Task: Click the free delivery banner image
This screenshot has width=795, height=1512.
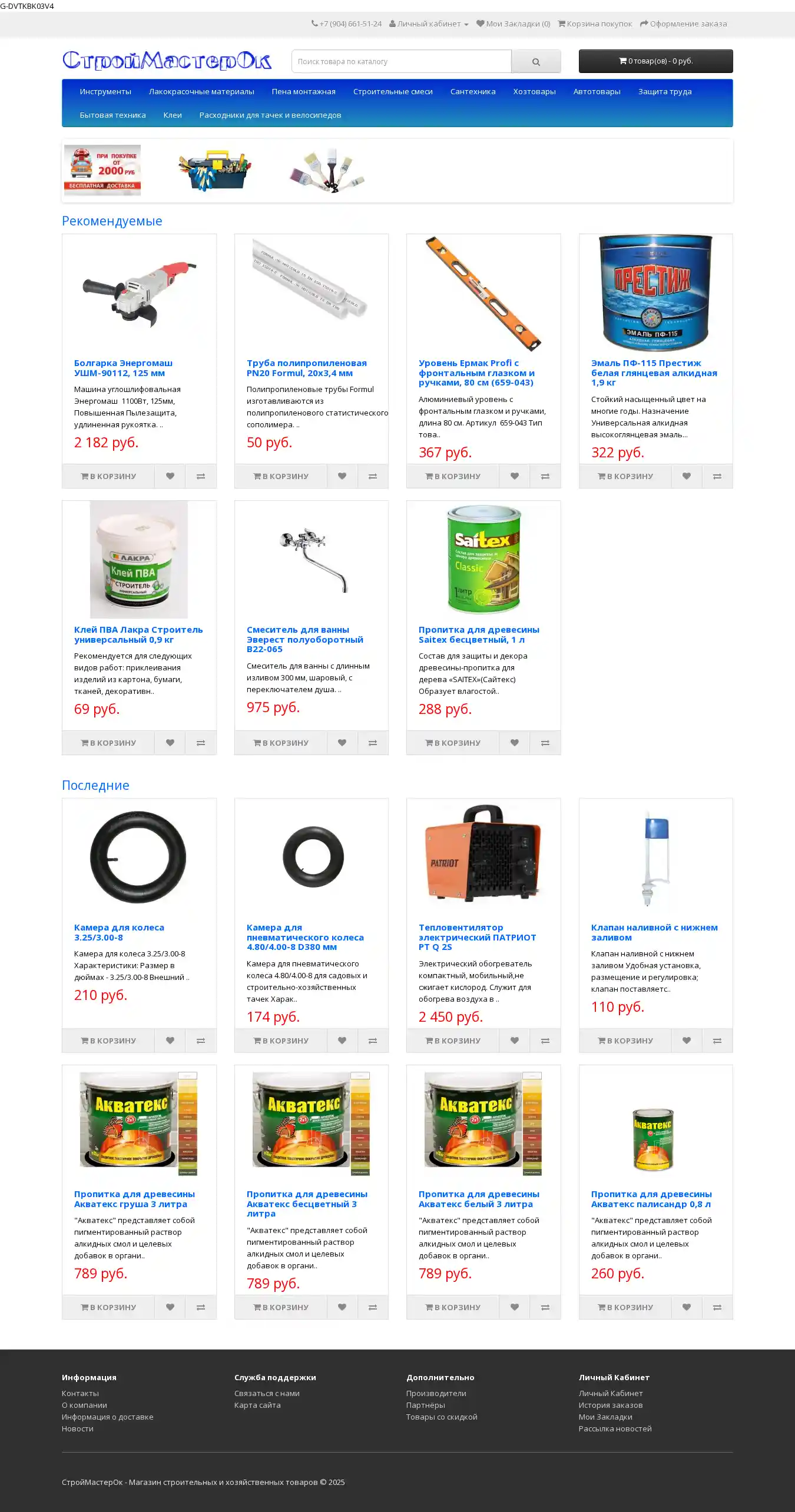Action: point(102,170)
